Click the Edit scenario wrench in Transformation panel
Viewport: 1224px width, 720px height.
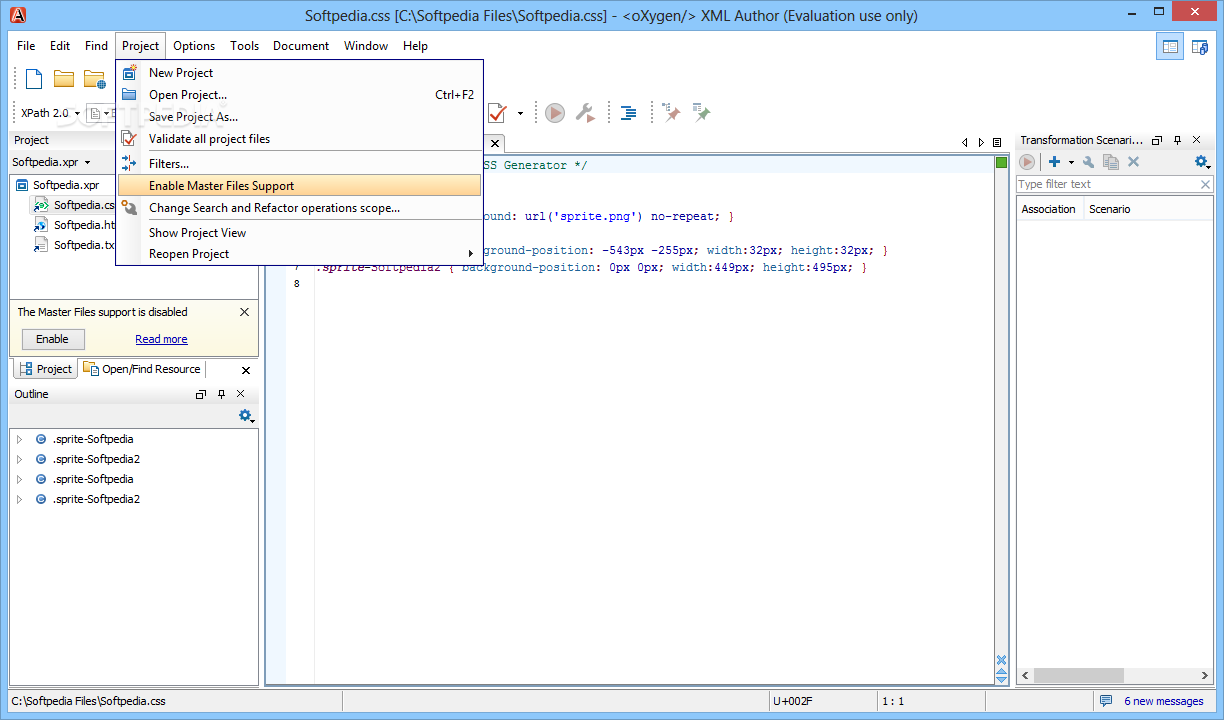[x=1089, y=162]
